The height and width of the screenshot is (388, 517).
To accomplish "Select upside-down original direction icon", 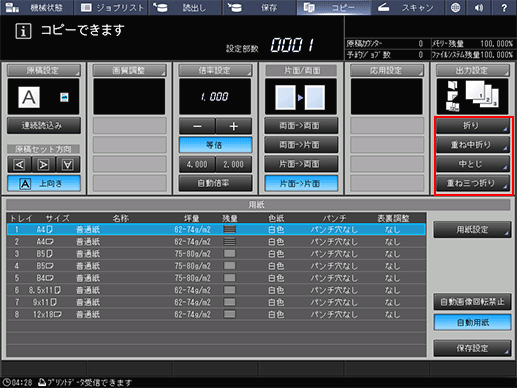I will 68,164.
